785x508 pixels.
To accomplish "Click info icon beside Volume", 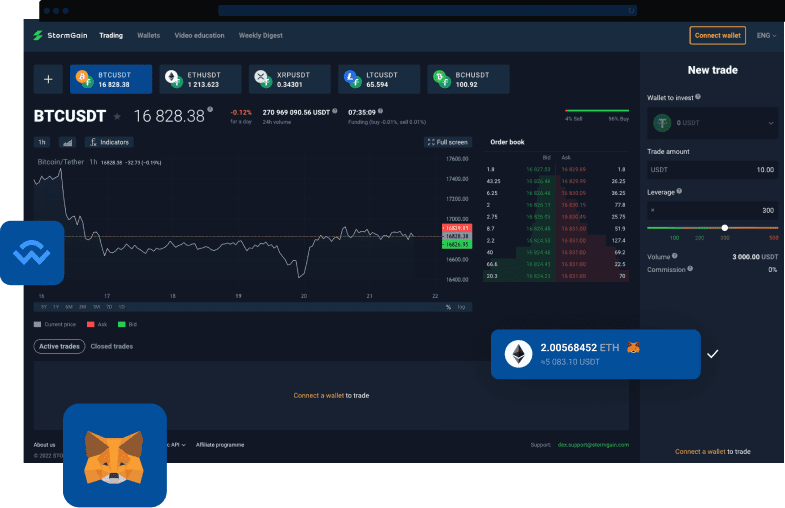I will point(674,256).
